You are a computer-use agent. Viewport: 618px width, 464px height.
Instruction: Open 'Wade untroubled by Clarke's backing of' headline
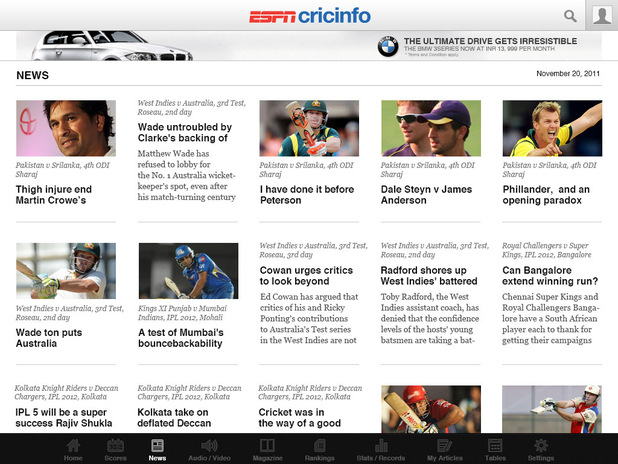coord(184,132)
